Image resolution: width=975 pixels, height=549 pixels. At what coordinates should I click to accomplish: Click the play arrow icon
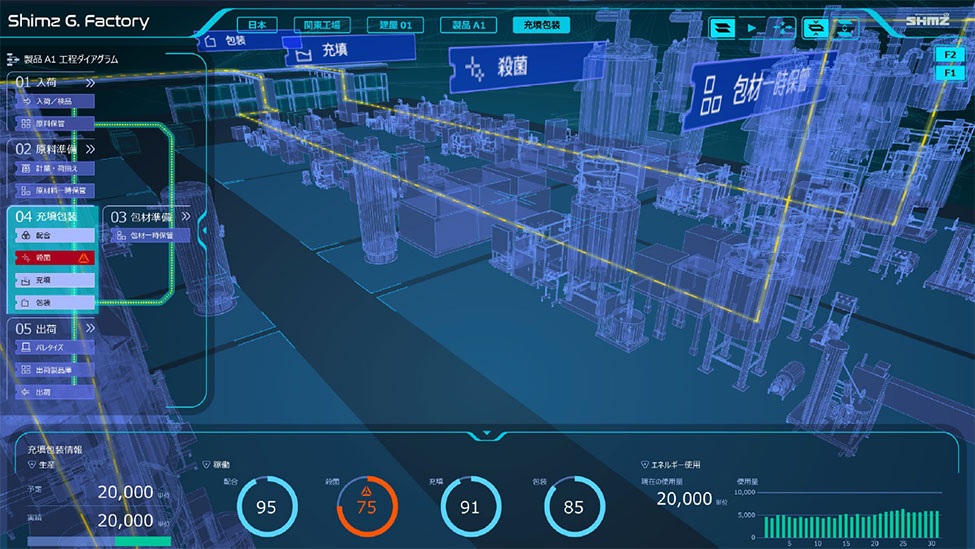(x=751, y=28)
